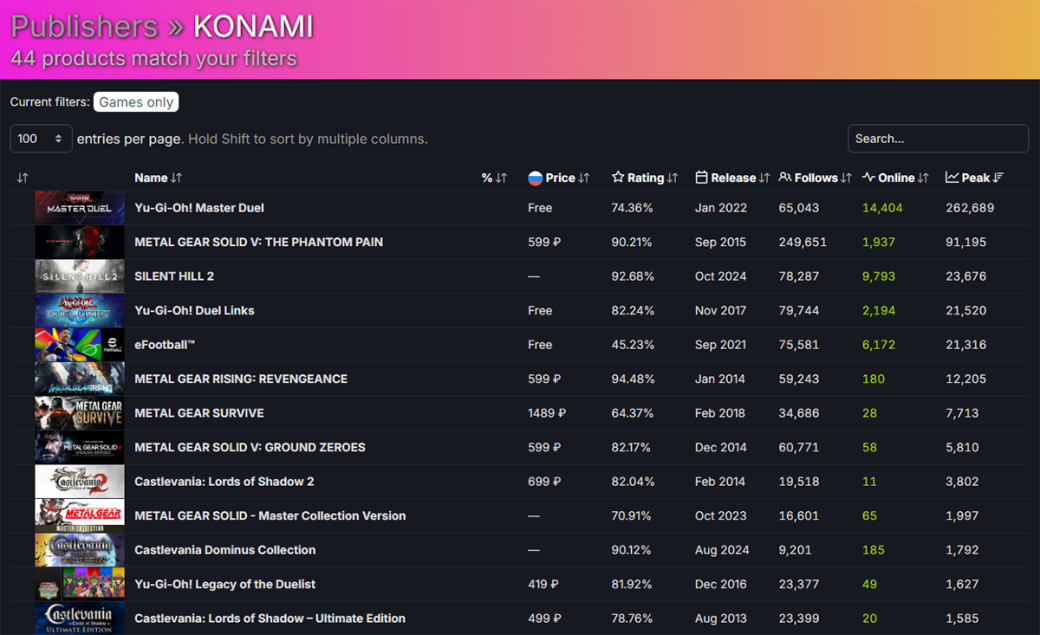The width and height of the screenshot is (1040, 635).
Task: Sort by discount percent column
Action: pyautogui.click(x=494, y=178)
